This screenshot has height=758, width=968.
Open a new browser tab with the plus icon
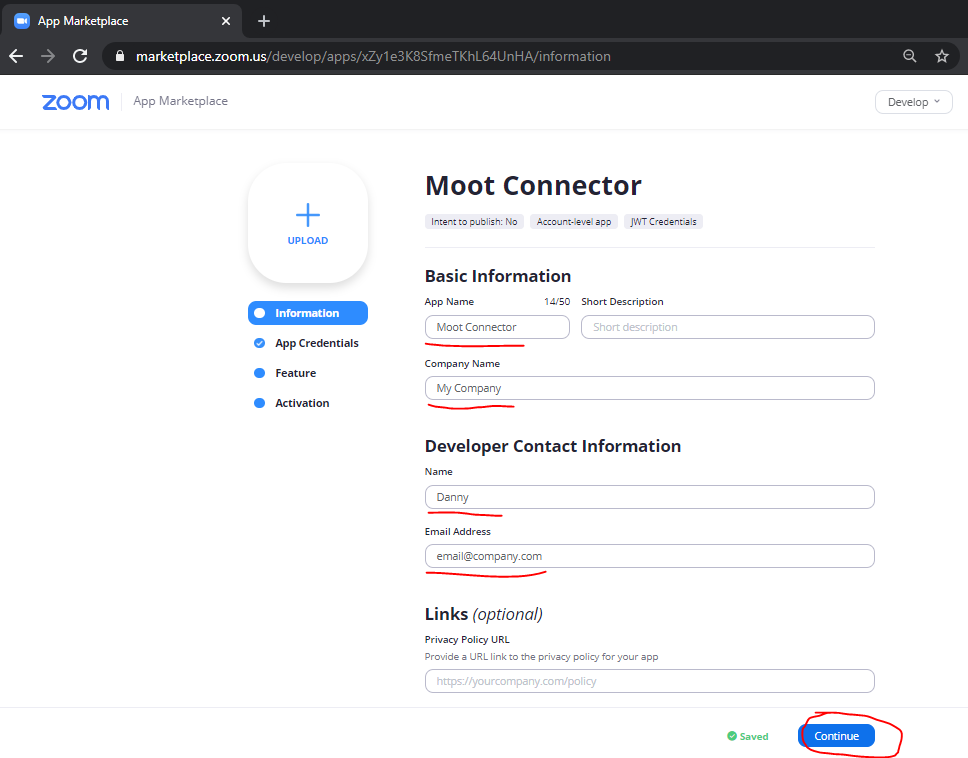(264, 21)
